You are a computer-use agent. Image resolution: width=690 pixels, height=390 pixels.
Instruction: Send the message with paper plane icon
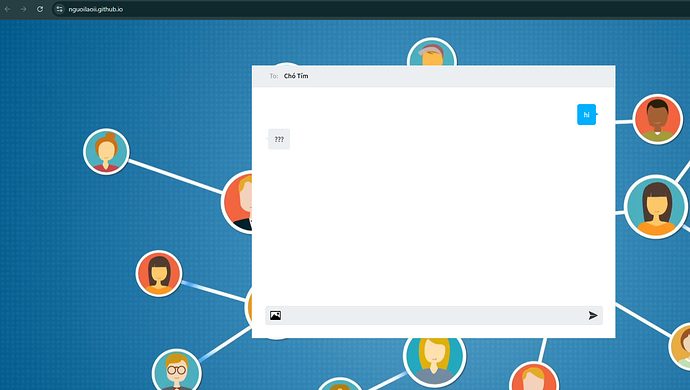click(x=593, y=315)
